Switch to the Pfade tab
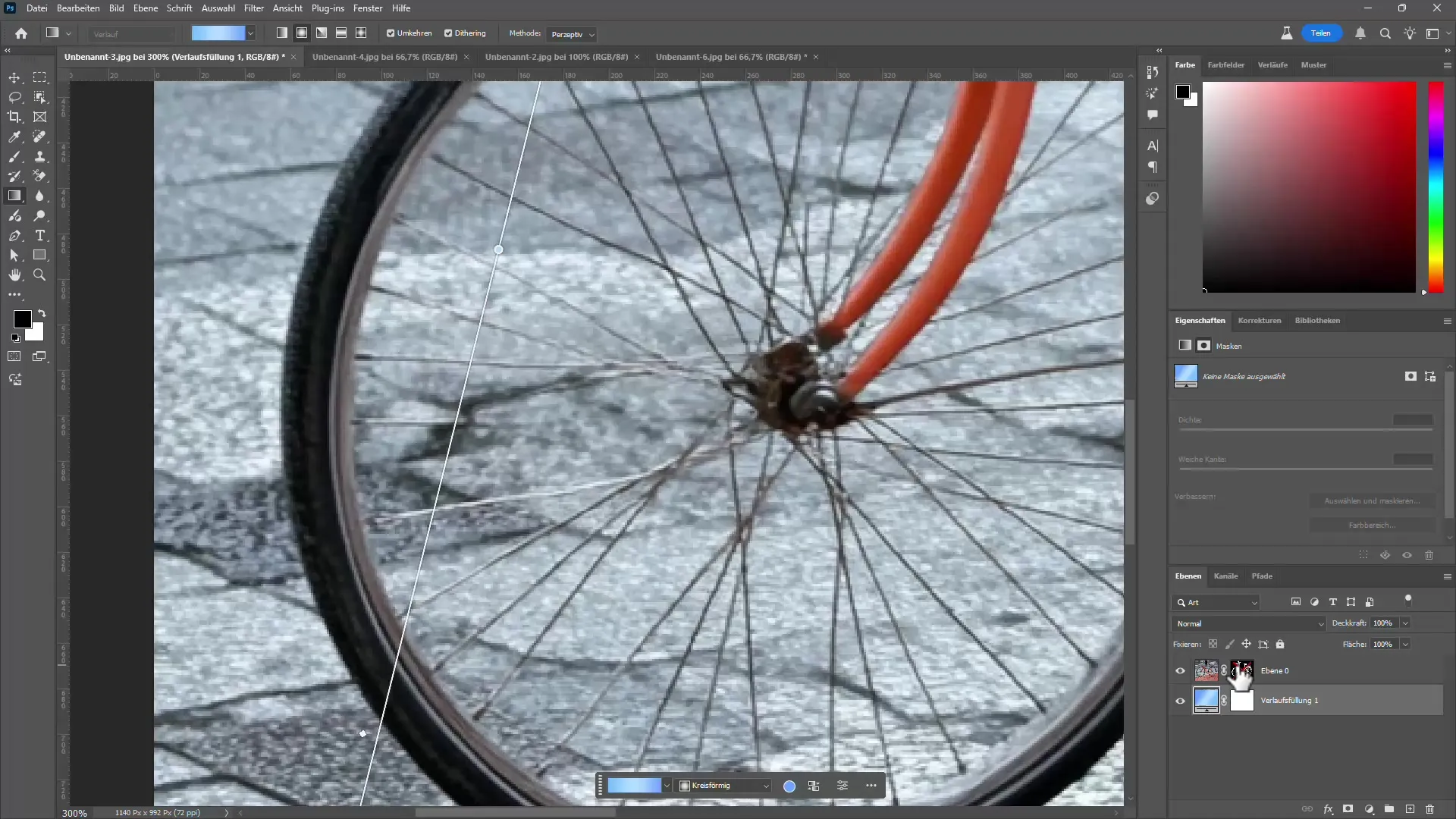The width and height of the screenshot is (1456, 819). coord(1262,576)
